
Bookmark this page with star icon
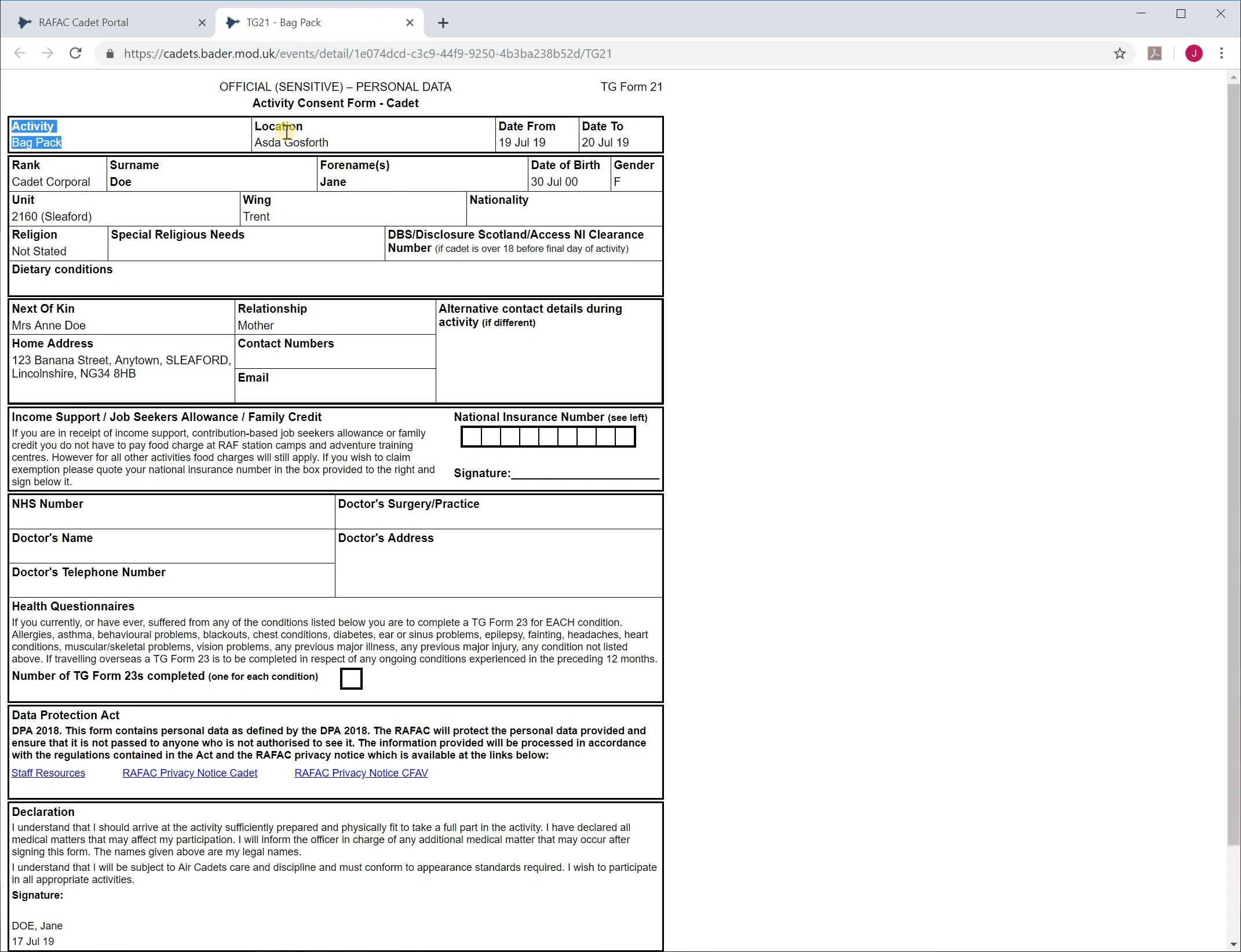pos(1119,53)
